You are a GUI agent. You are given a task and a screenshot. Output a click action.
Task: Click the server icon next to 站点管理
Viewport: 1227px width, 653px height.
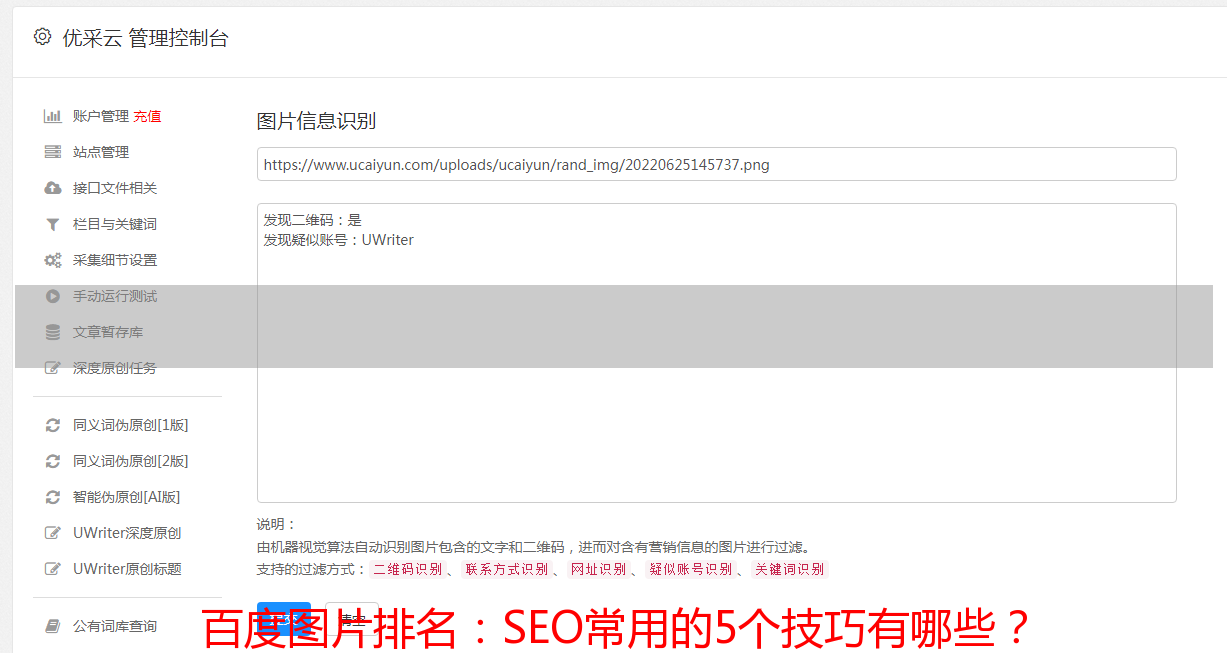click(x=53, y=152)
